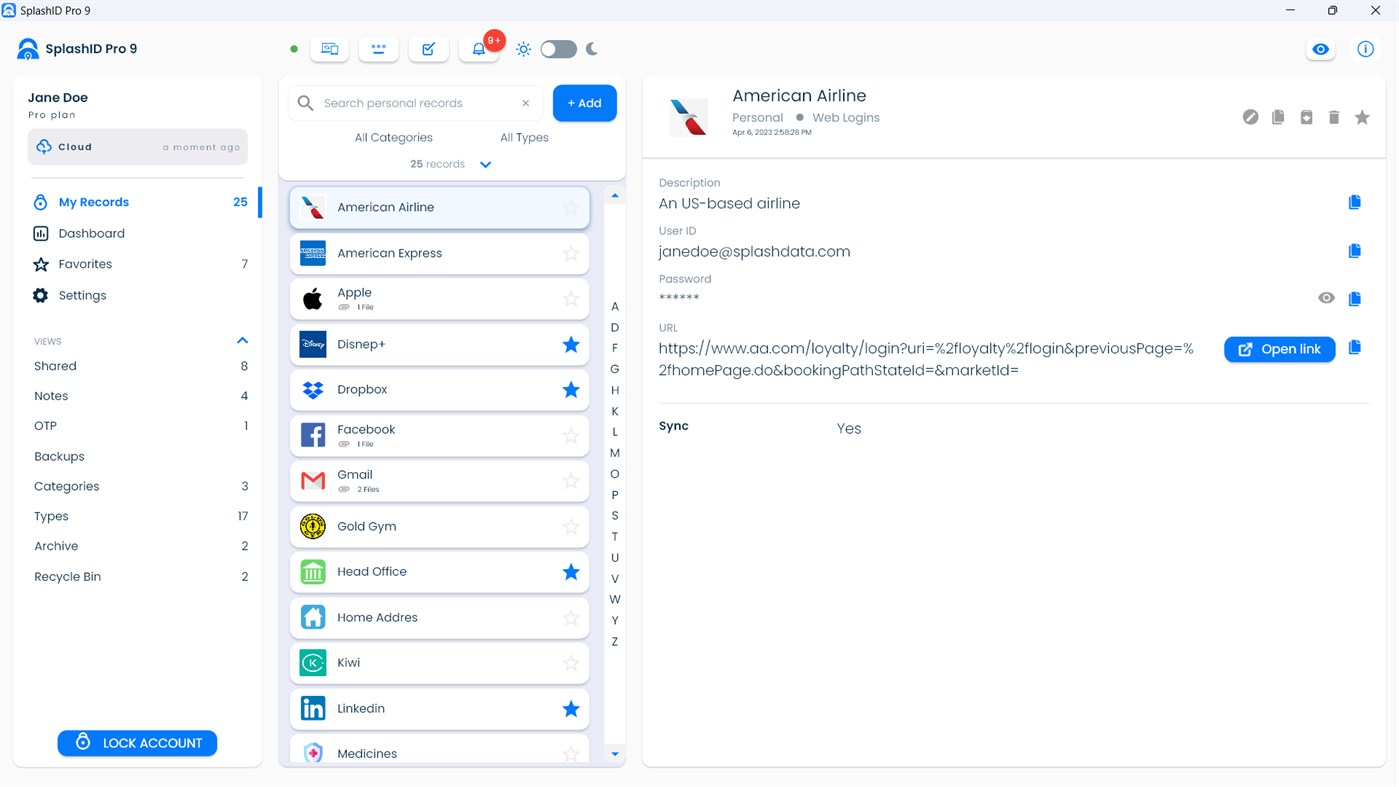Copy the Password field value

click(x=1355, y=298)
